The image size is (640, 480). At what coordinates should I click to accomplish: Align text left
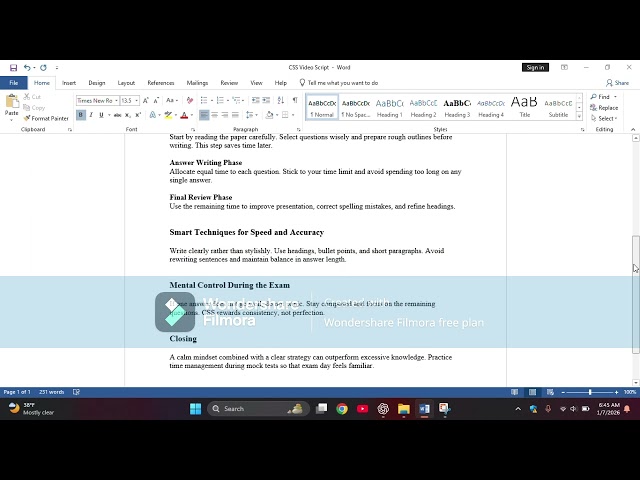coord(204,115)
